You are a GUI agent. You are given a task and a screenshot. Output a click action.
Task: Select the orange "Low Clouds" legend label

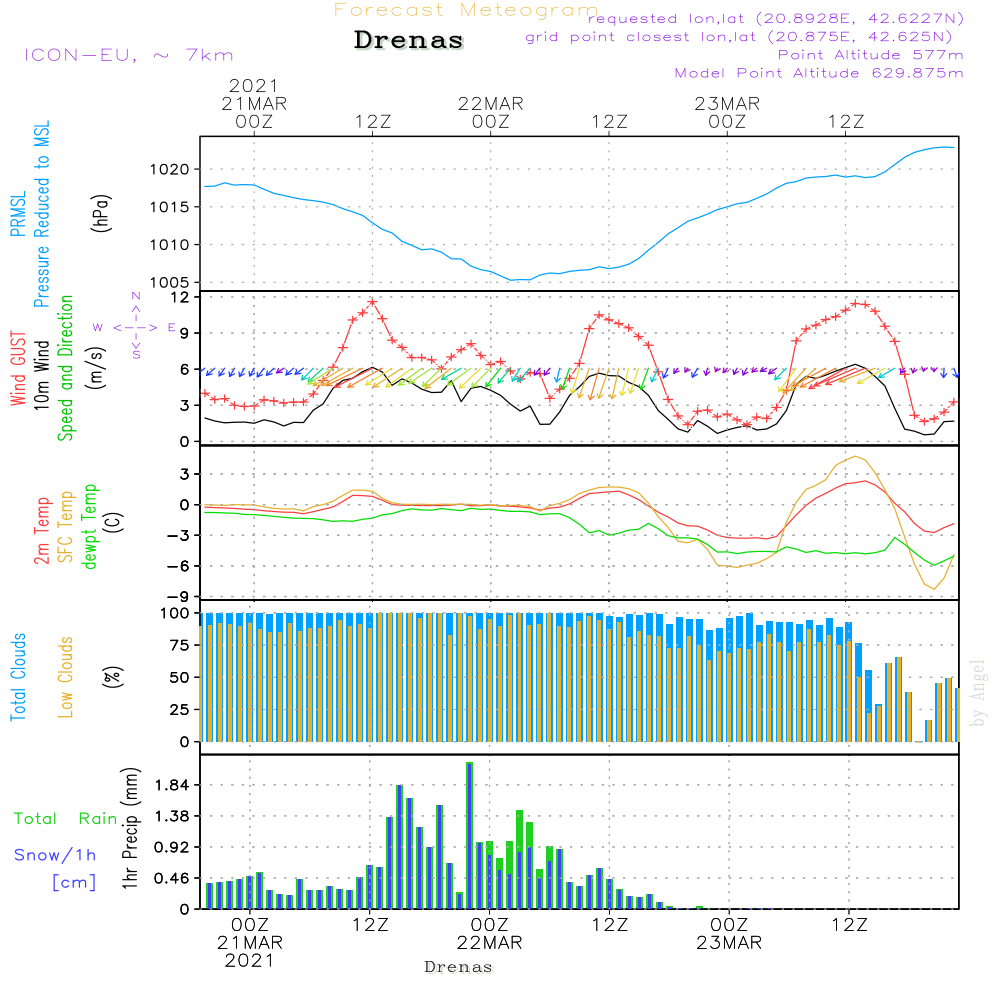tap(65, 677)
